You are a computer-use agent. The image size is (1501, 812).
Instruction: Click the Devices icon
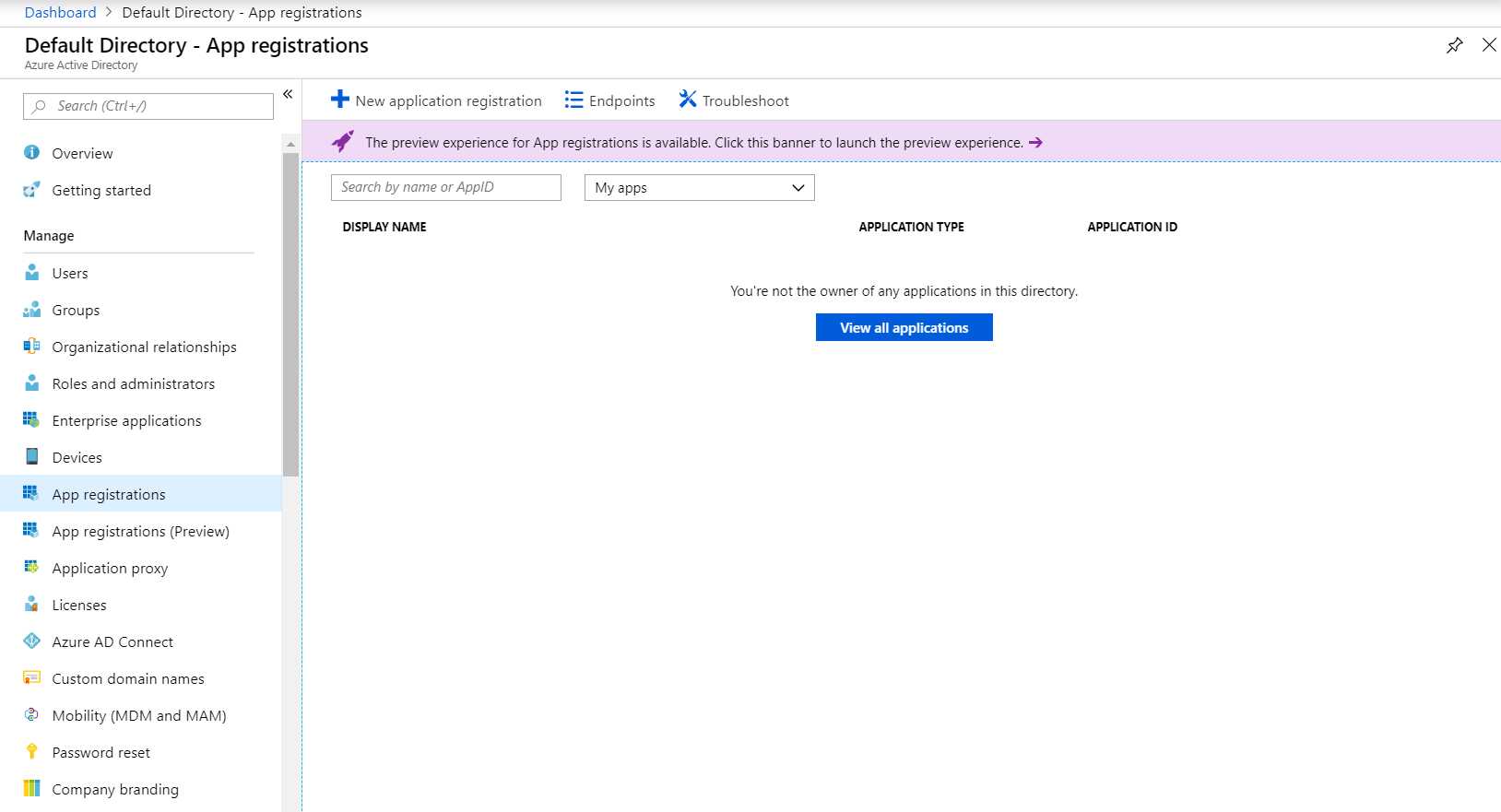click(31, 457)
